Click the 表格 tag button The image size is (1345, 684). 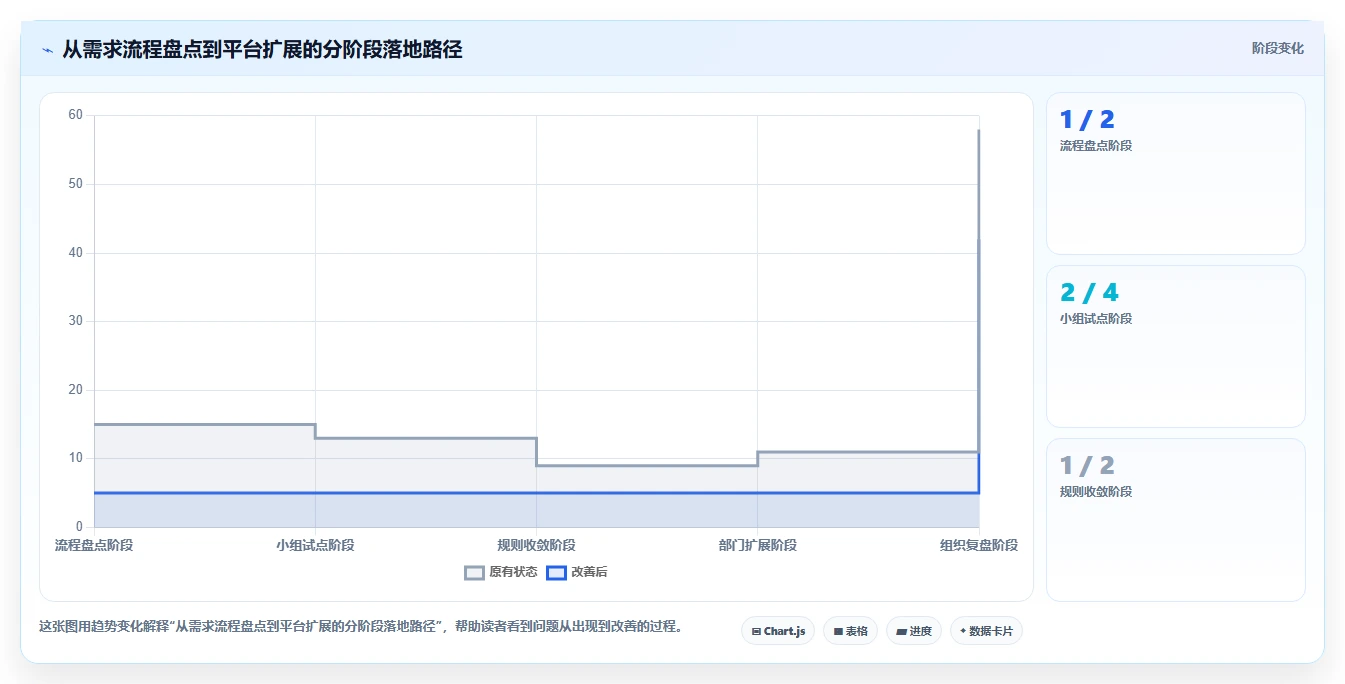click(851, 631)
